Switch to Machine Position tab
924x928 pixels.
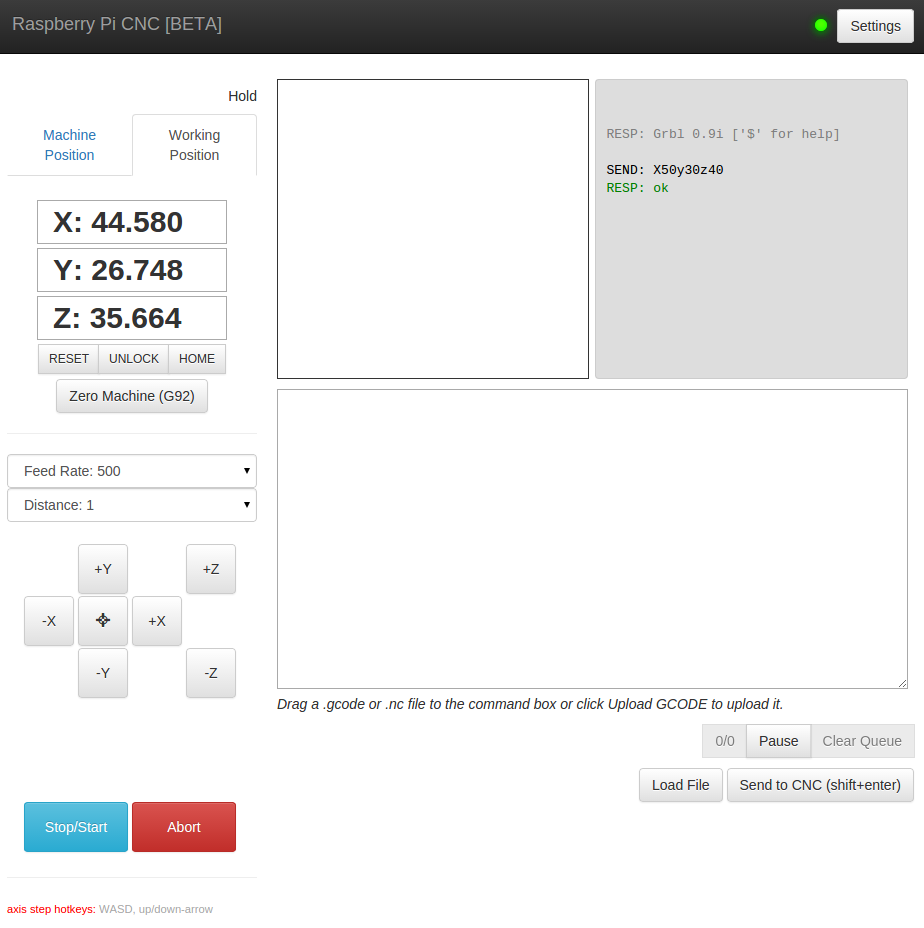coord(70,145)
